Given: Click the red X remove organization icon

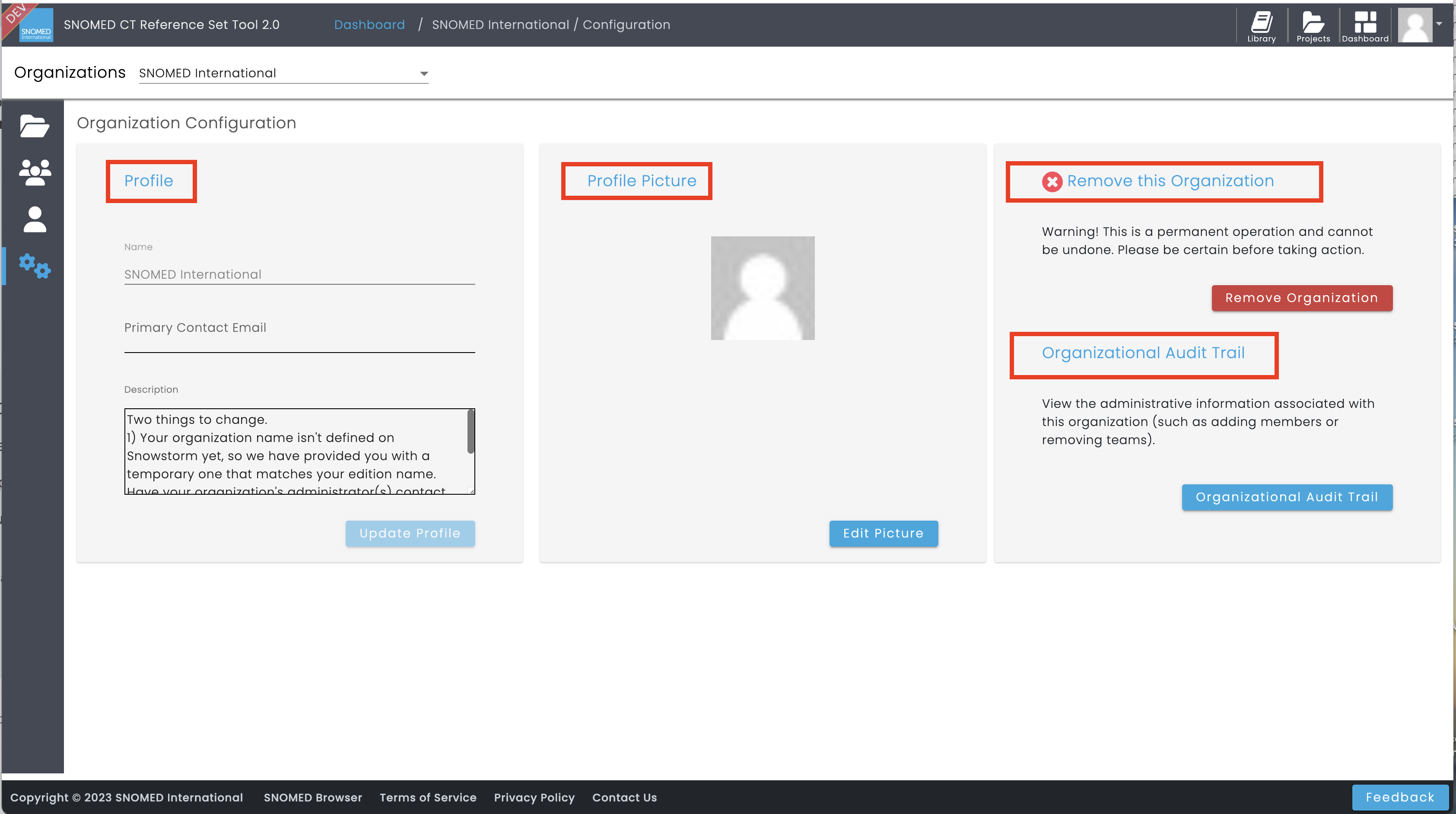Looking at the screenshot, I should pos(1052,181).
